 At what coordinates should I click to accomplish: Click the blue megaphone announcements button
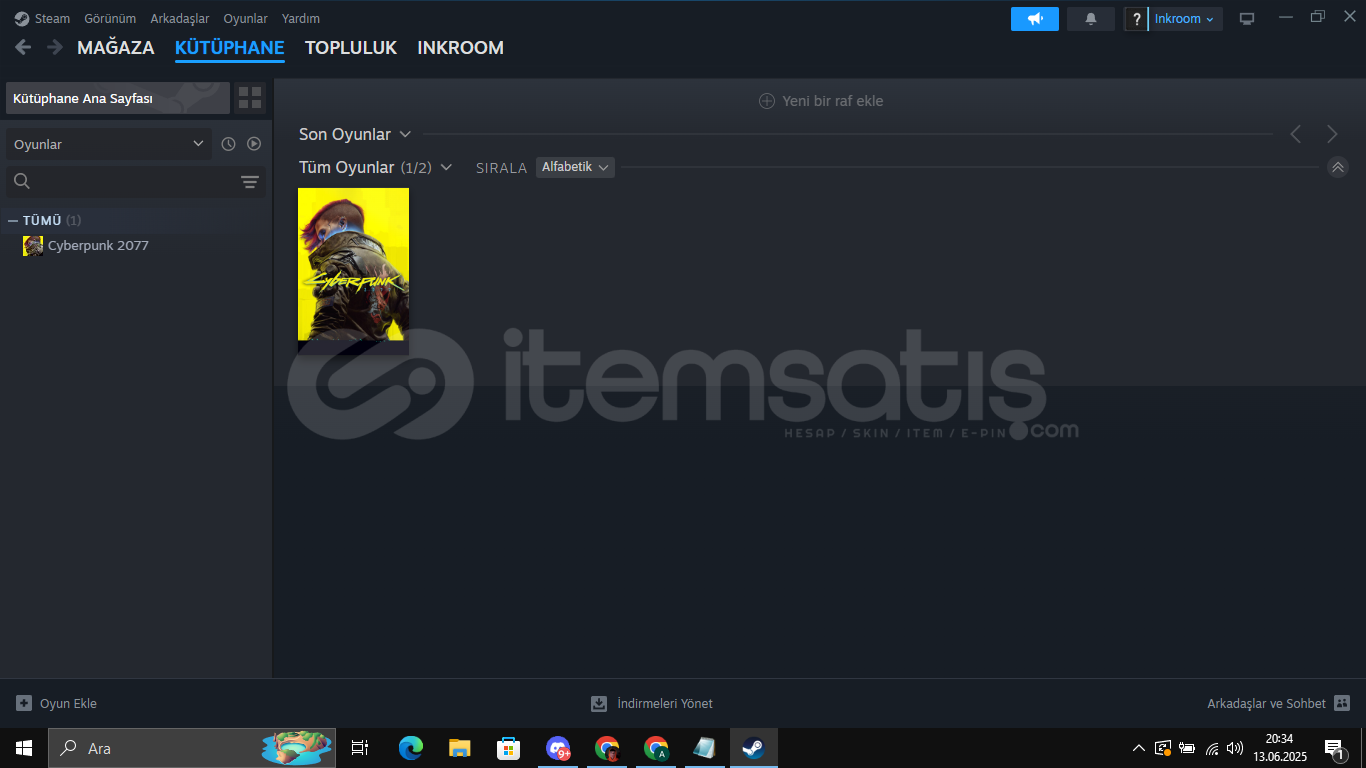click(1035, 19)
